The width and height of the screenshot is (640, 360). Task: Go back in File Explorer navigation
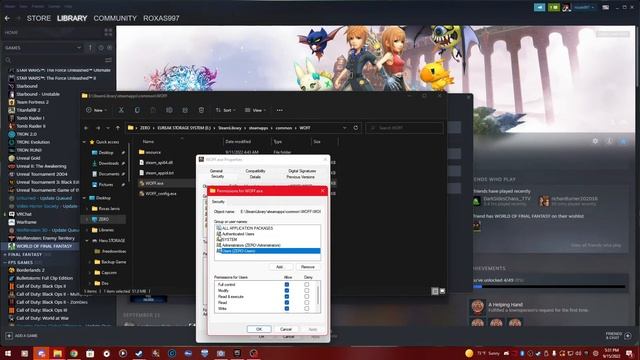pyautogui.click(x=86, y=128)
